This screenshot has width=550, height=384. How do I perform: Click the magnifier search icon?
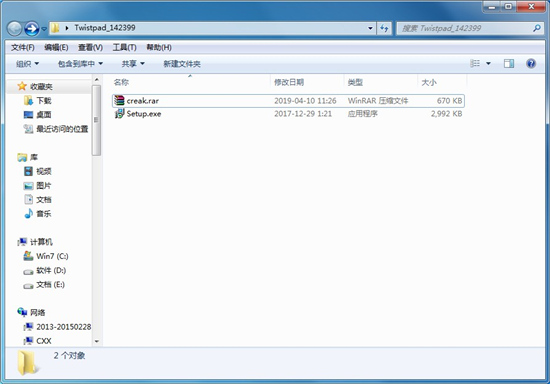[x=537, y=28]
